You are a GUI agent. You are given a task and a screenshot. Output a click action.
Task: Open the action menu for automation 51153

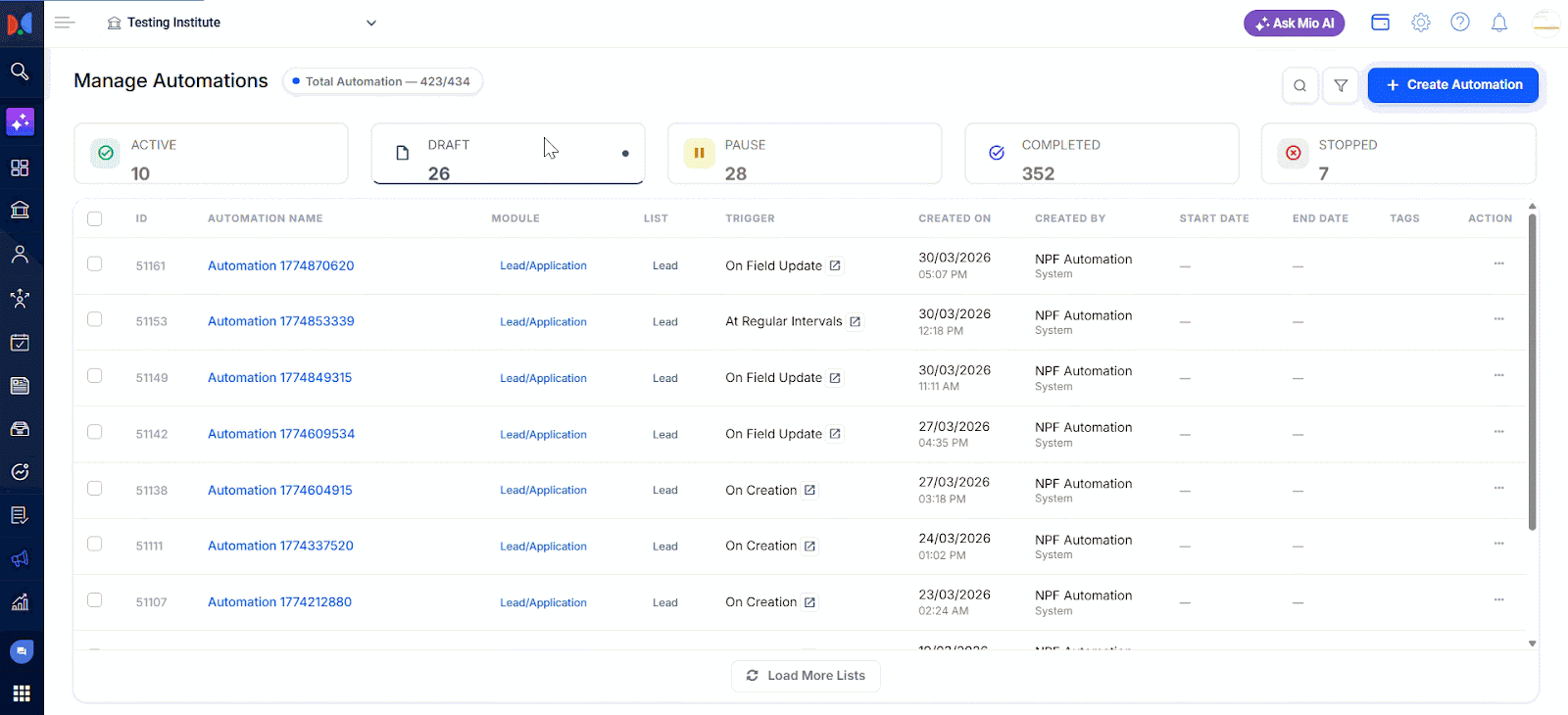point(1497,319)
